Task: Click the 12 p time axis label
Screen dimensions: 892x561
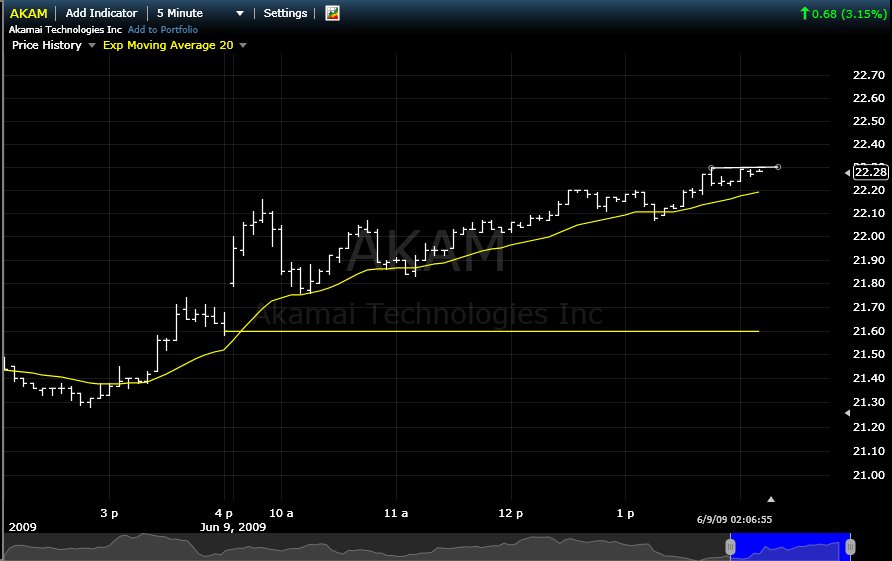Action: tap(510, 513)
